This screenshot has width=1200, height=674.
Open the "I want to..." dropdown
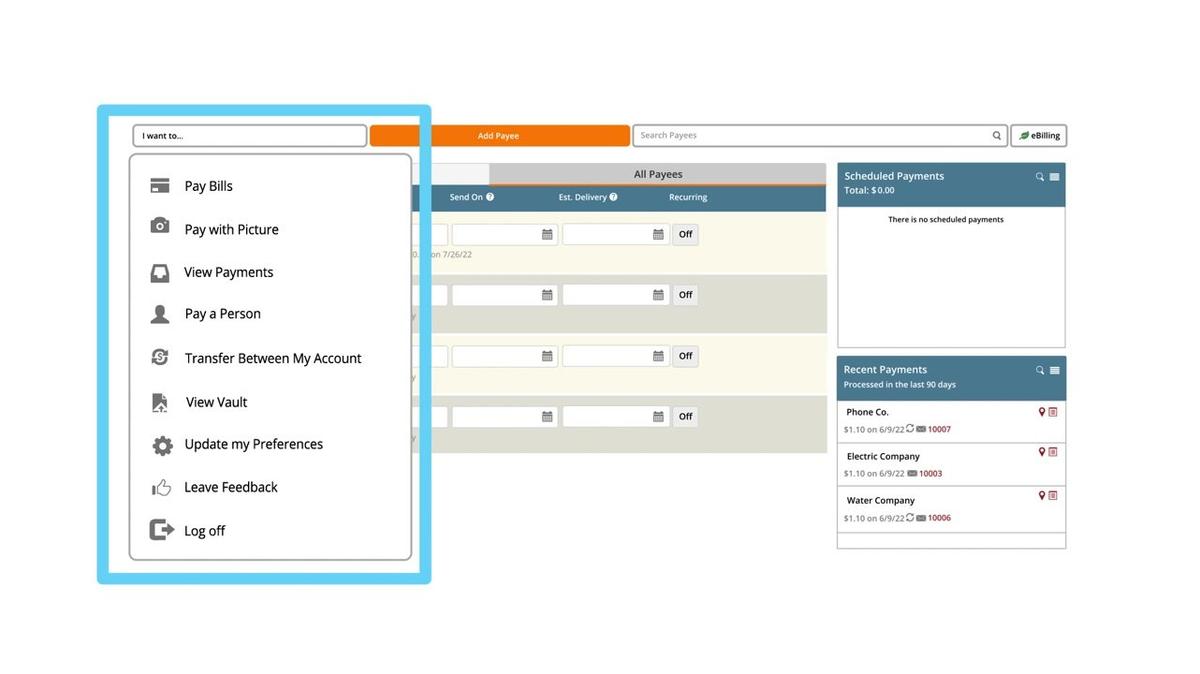coord(249,136)
